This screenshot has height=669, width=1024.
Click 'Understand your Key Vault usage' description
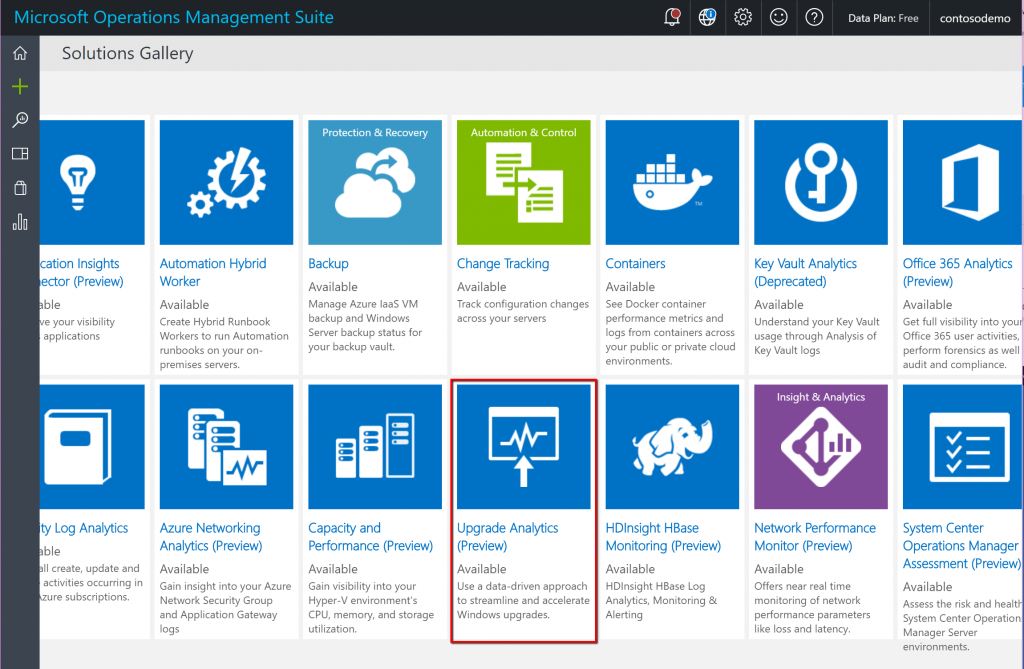pos(817,336)
